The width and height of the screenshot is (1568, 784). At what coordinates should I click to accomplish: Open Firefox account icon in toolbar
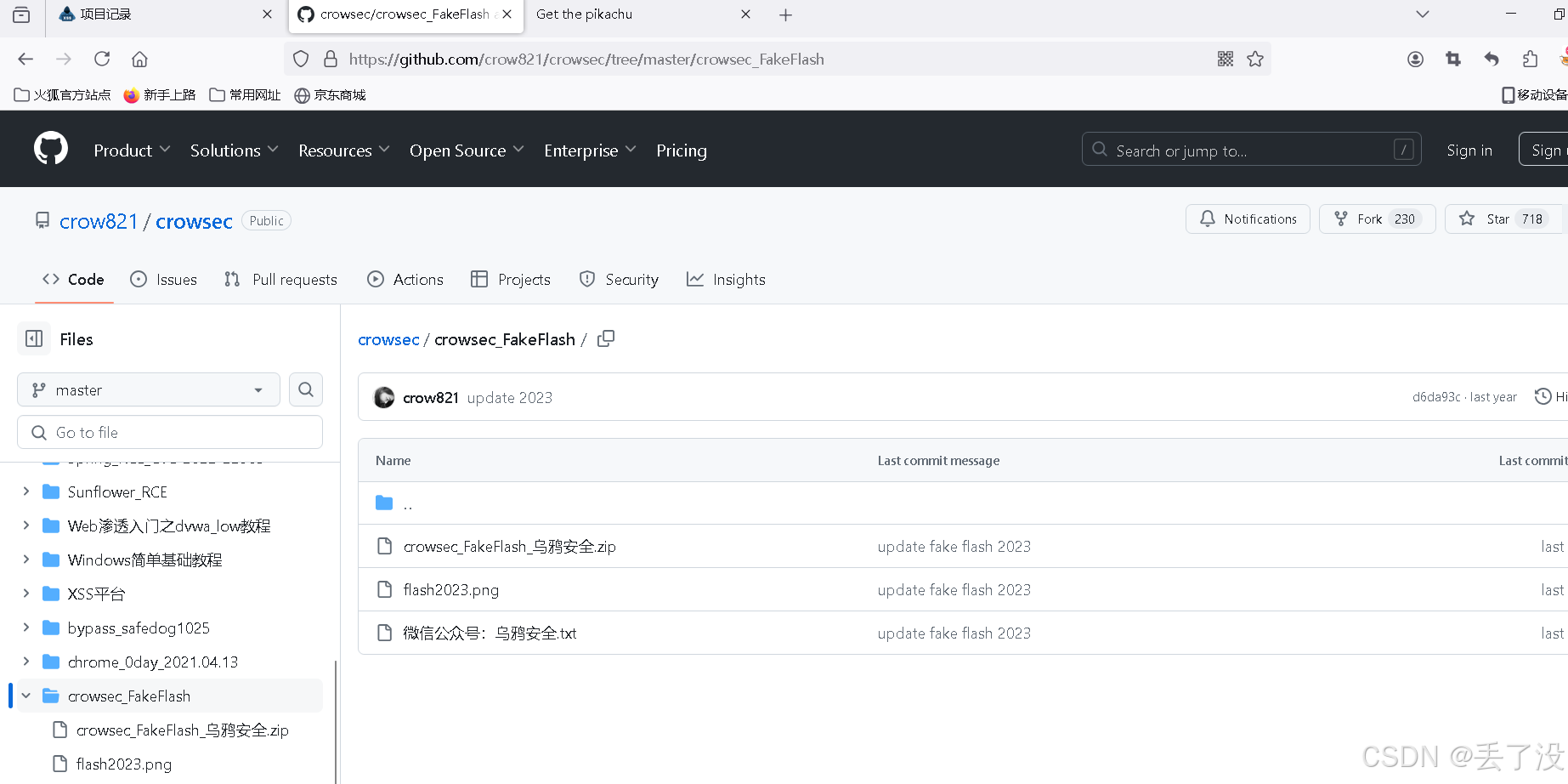point(1415,59)
